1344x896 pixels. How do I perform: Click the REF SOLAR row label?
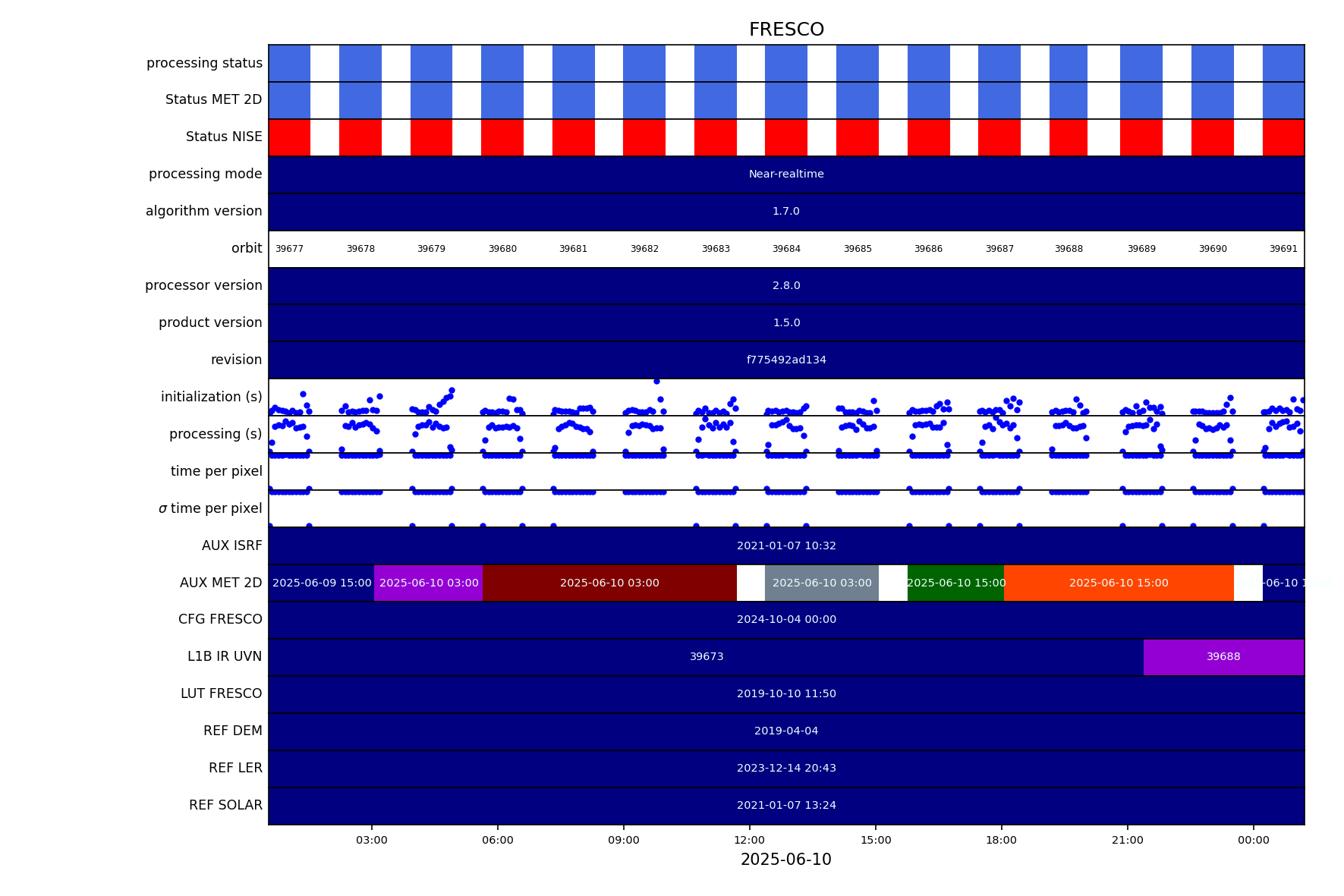pos(225,806)
